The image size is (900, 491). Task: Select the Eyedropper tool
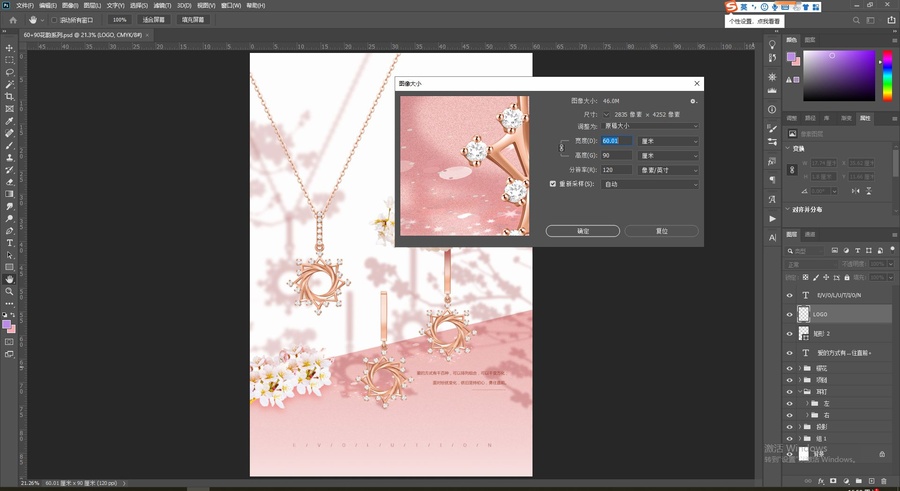[9, 121]
